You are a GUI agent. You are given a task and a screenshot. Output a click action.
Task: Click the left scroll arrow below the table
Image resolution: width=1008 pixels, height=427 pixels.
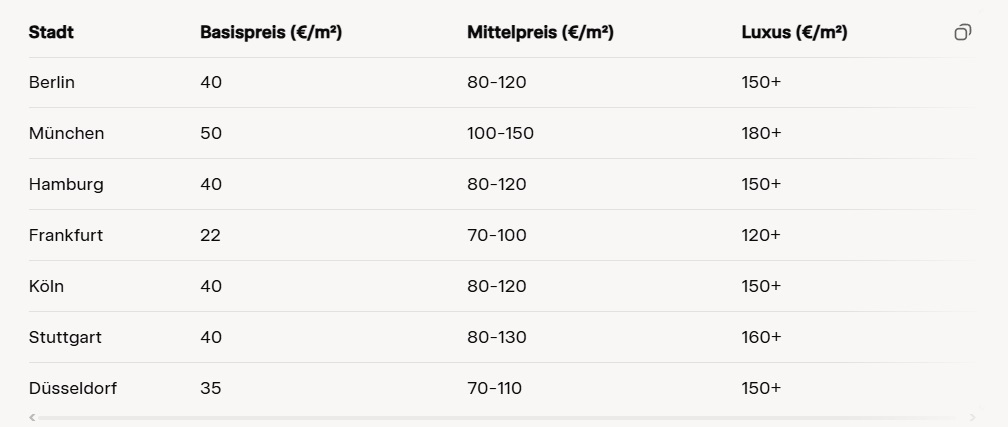click(x=32, y=417)
